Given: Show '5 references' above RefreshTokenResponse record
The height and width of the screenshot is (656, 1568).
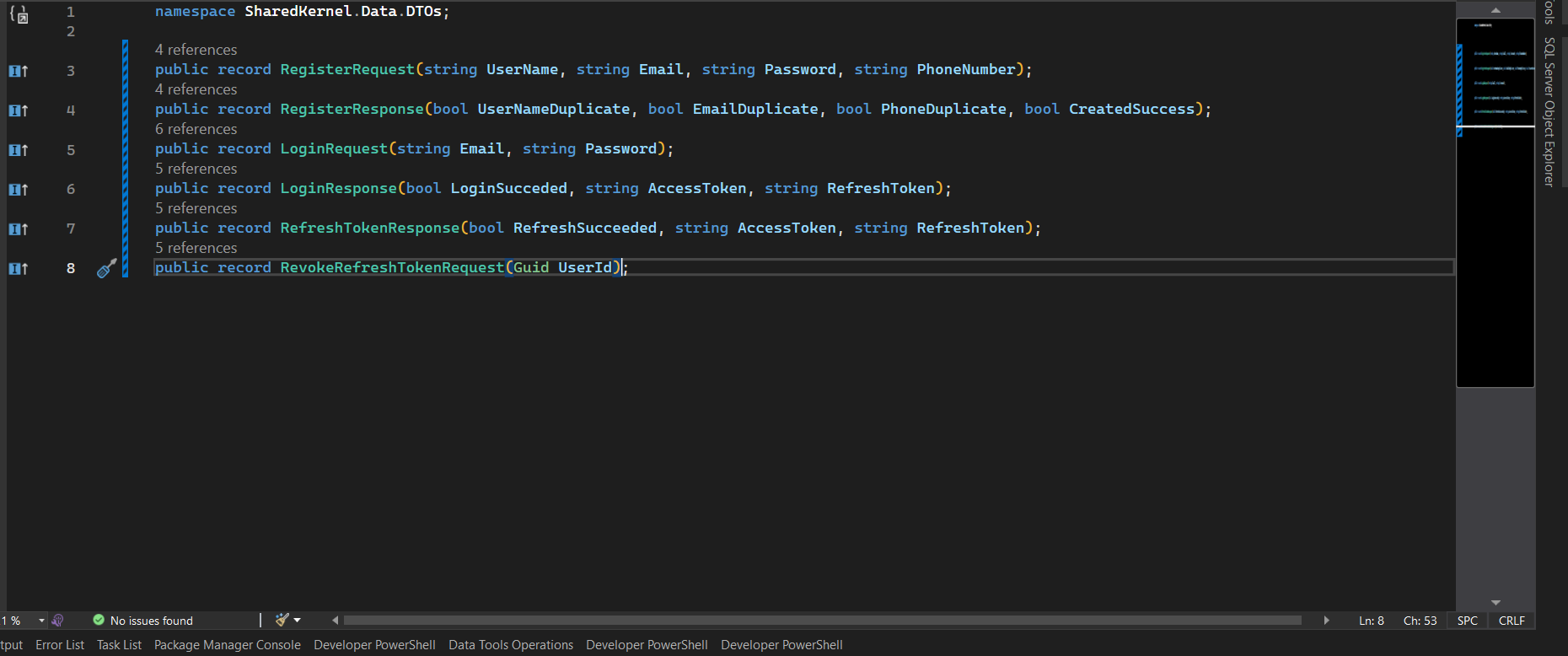Looking at the screenshot, I should point(196,208).
